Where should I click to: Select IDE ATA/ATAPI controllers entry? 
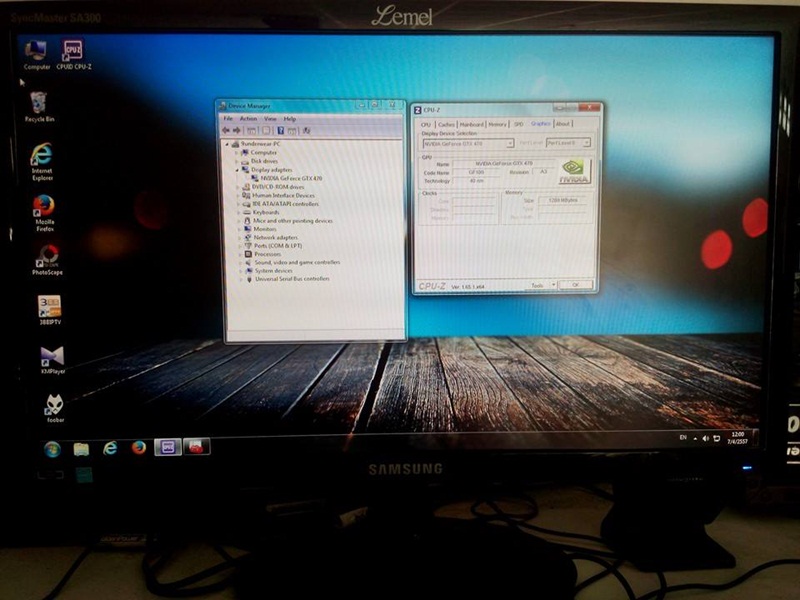(286, 204)
